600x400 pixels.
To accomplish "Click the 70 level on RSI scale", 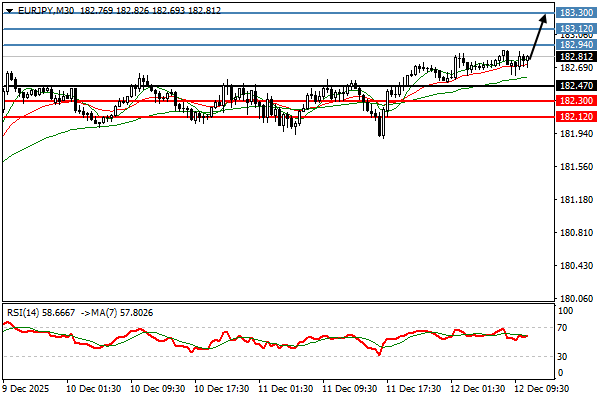I will coord(564,327).
